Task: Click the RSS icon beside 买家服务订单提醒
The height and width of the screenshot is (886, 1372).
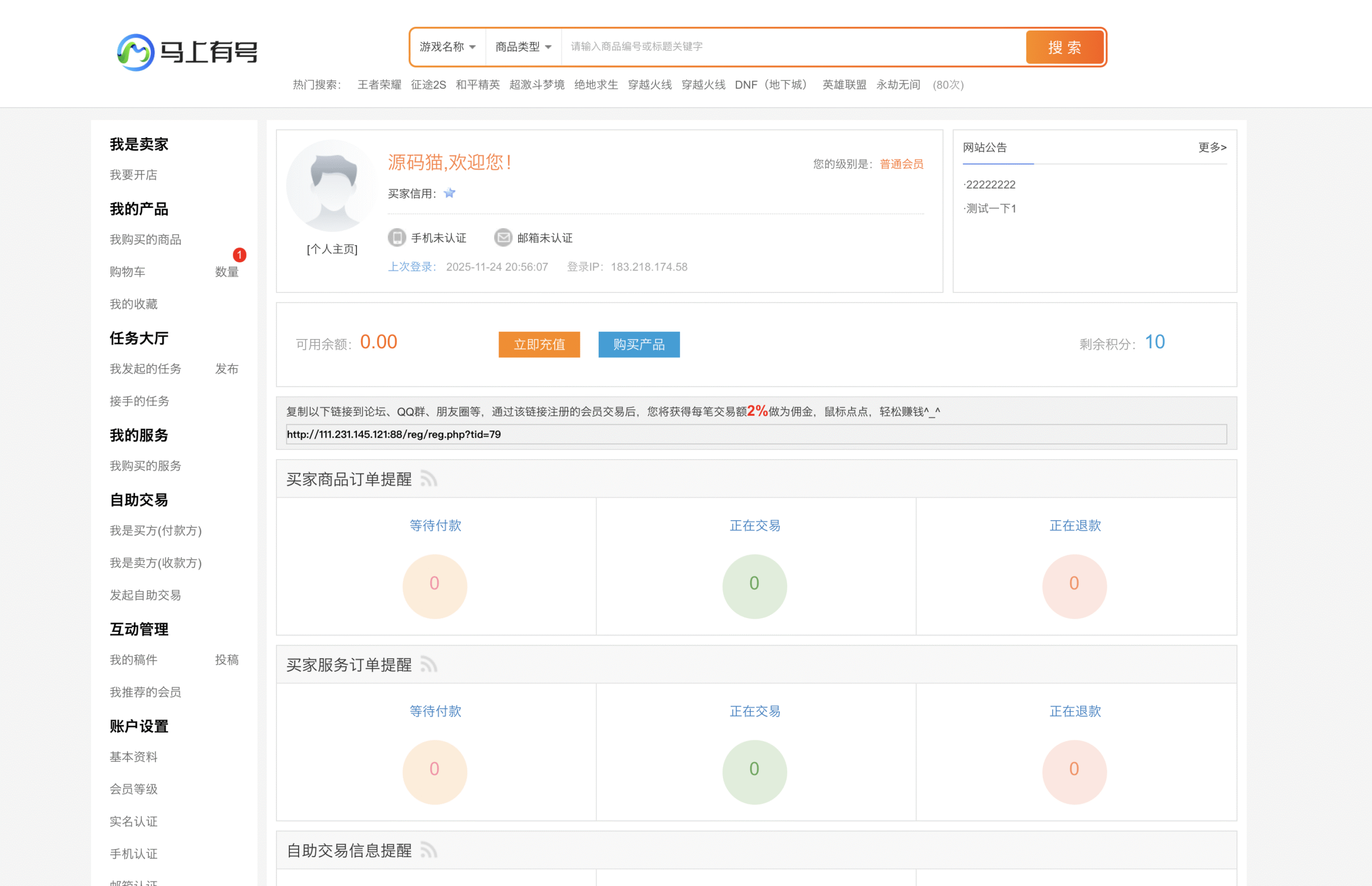Action: pos(429,665)
